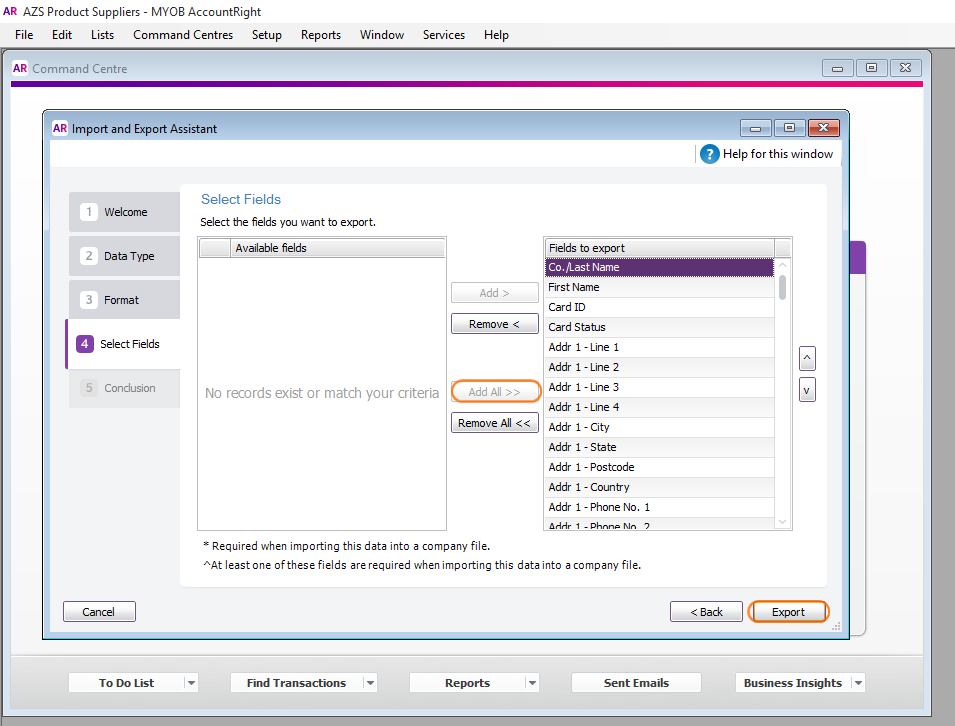Open the File menu
Image resolution: width=955 pixels, height=726 pixels.
24,35
